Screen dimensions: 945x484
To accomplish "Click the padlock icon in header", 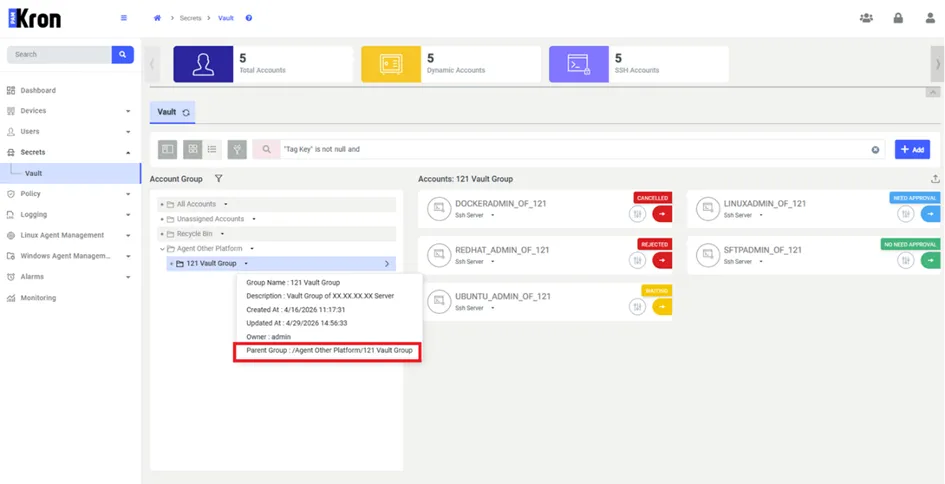I will [x=898, y=18].
